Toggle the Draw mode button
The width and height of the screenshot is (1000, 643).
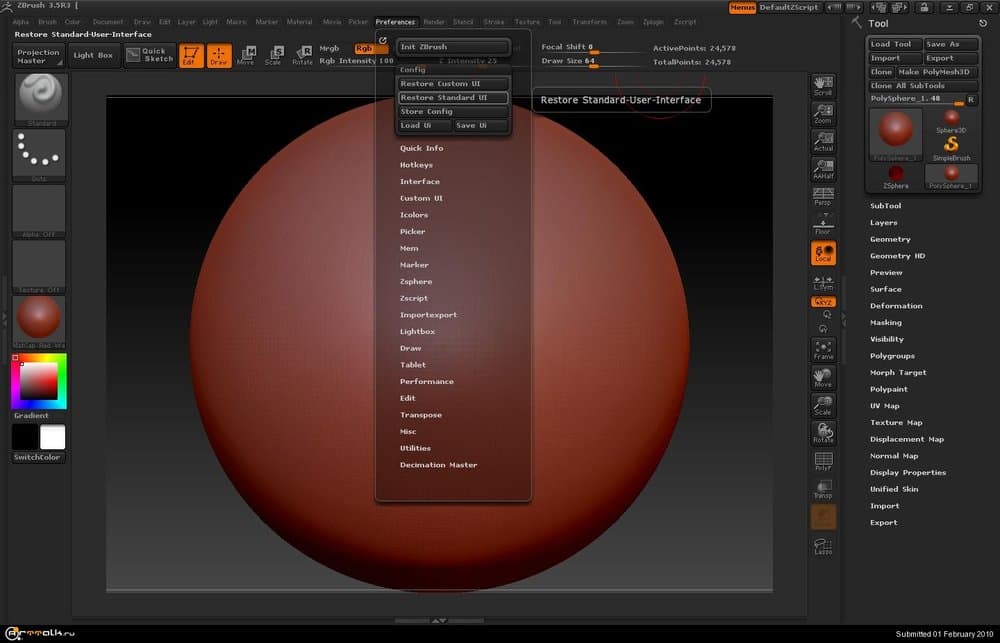click(x=219, y=55)
